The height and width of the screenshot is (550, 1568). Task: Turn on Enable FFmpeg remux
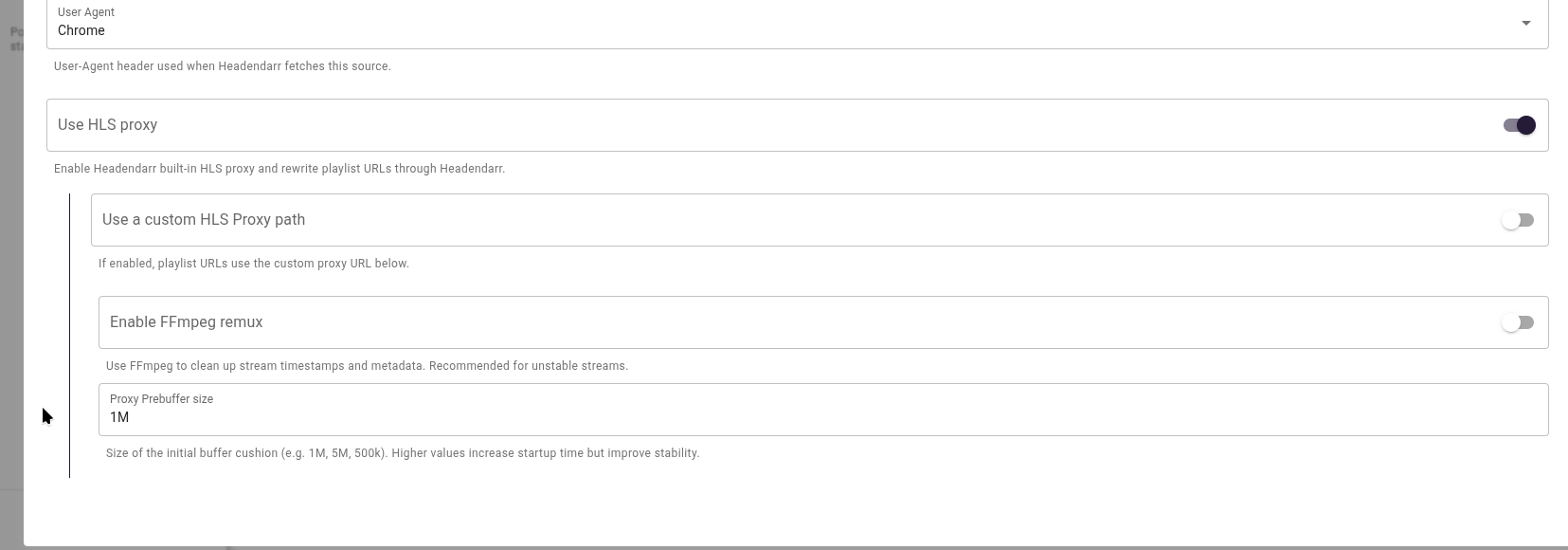(x=1518, y=322)
